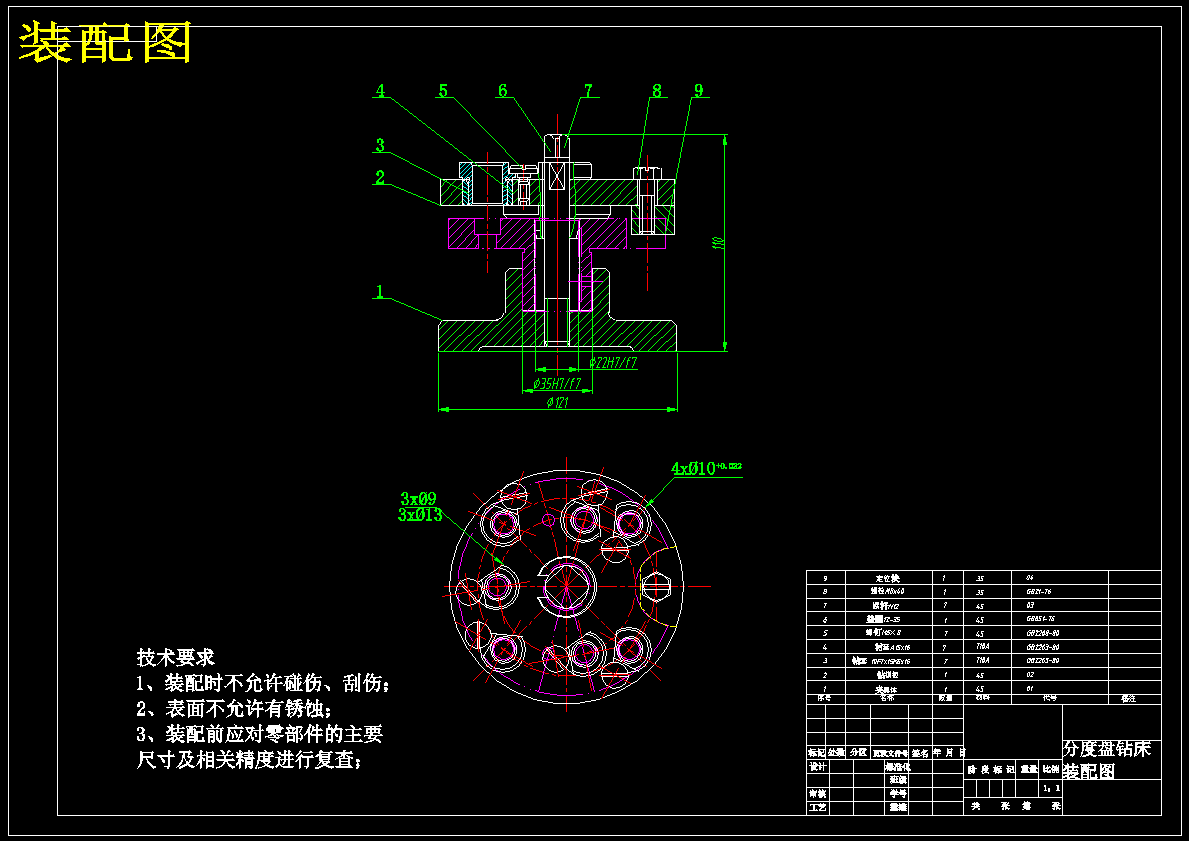
Task: Click 分度盘钻床 in the title block
Action: pyautogui.click(x=1107, y=750)
